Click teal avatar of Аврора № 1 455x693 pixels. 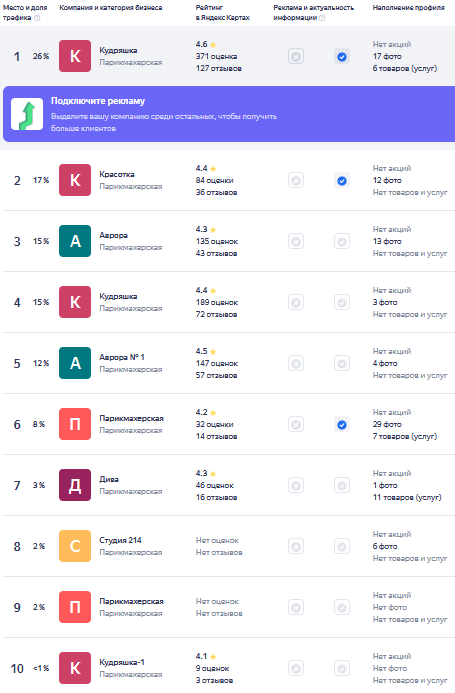75,363
